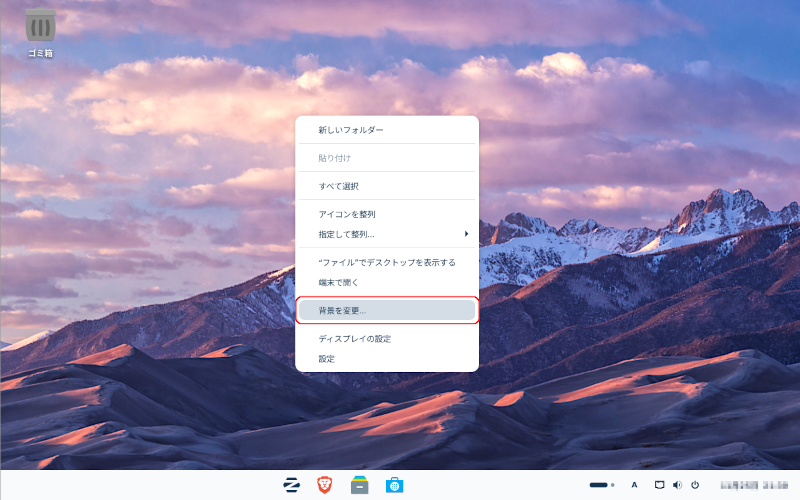The height and width of the screenshot is (500, 800).
Task: Expand the 指定して整列... submenu
Action: click(x=387, y=234)
